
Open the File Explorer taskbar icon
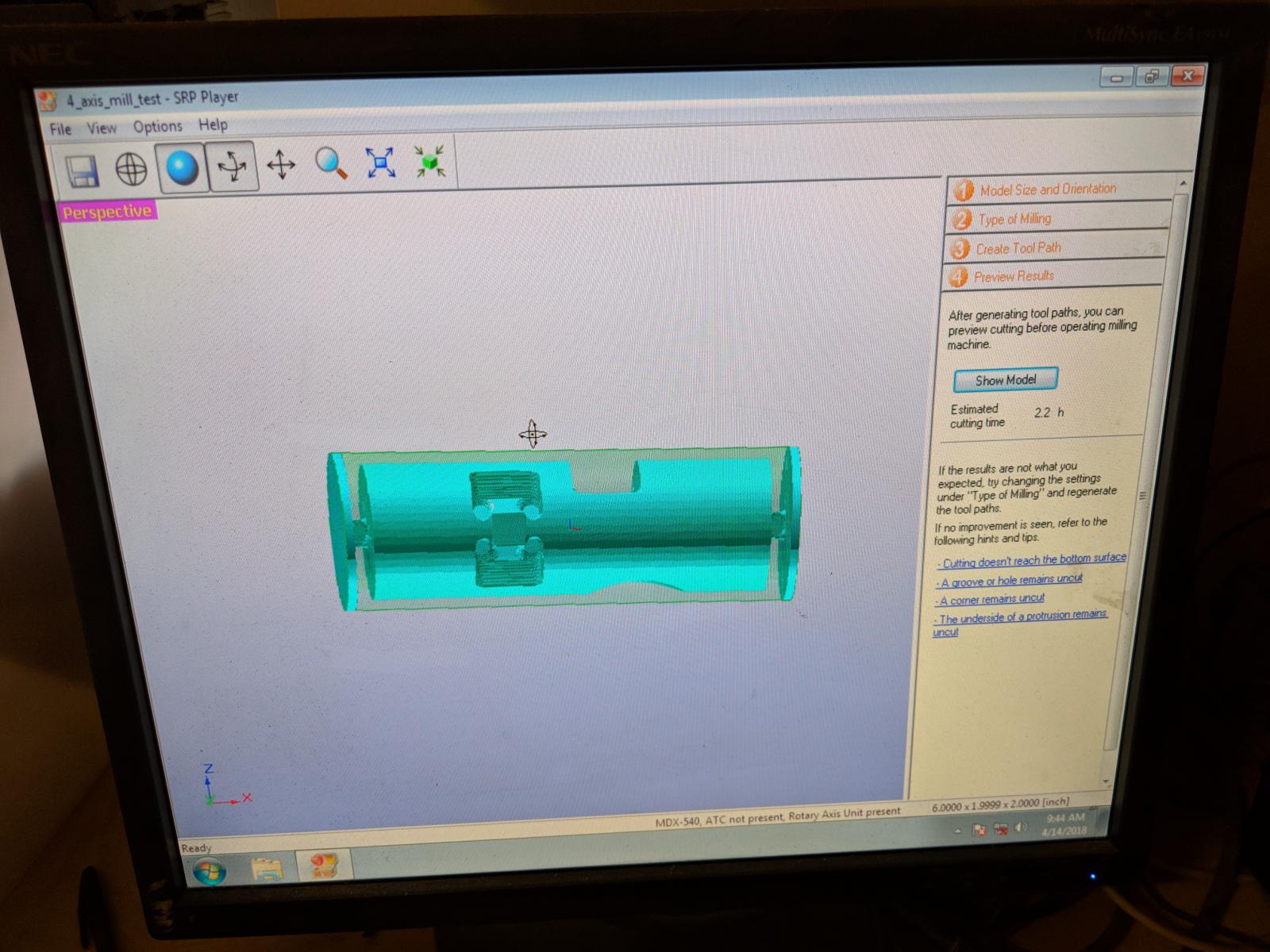pyautogui.click(x=267, y=869)
